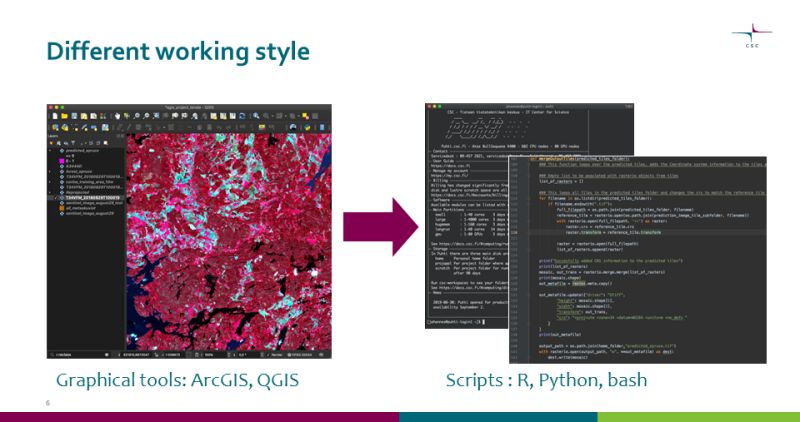
Task: Open the Python Console icon in QGIS
Action: (x=307, y=128)
